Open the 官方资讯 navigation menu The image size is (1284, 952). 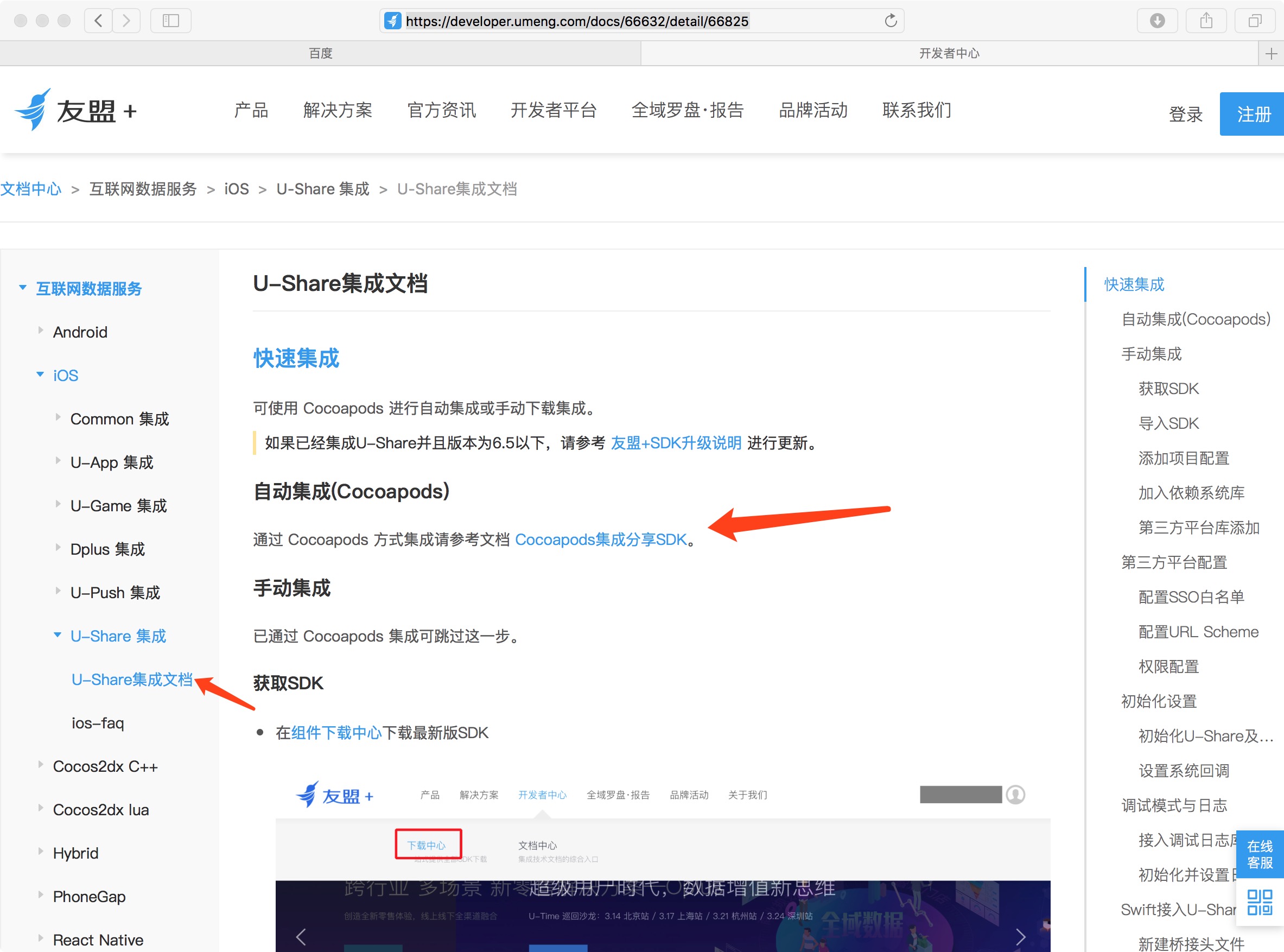[x=441, y=110]
